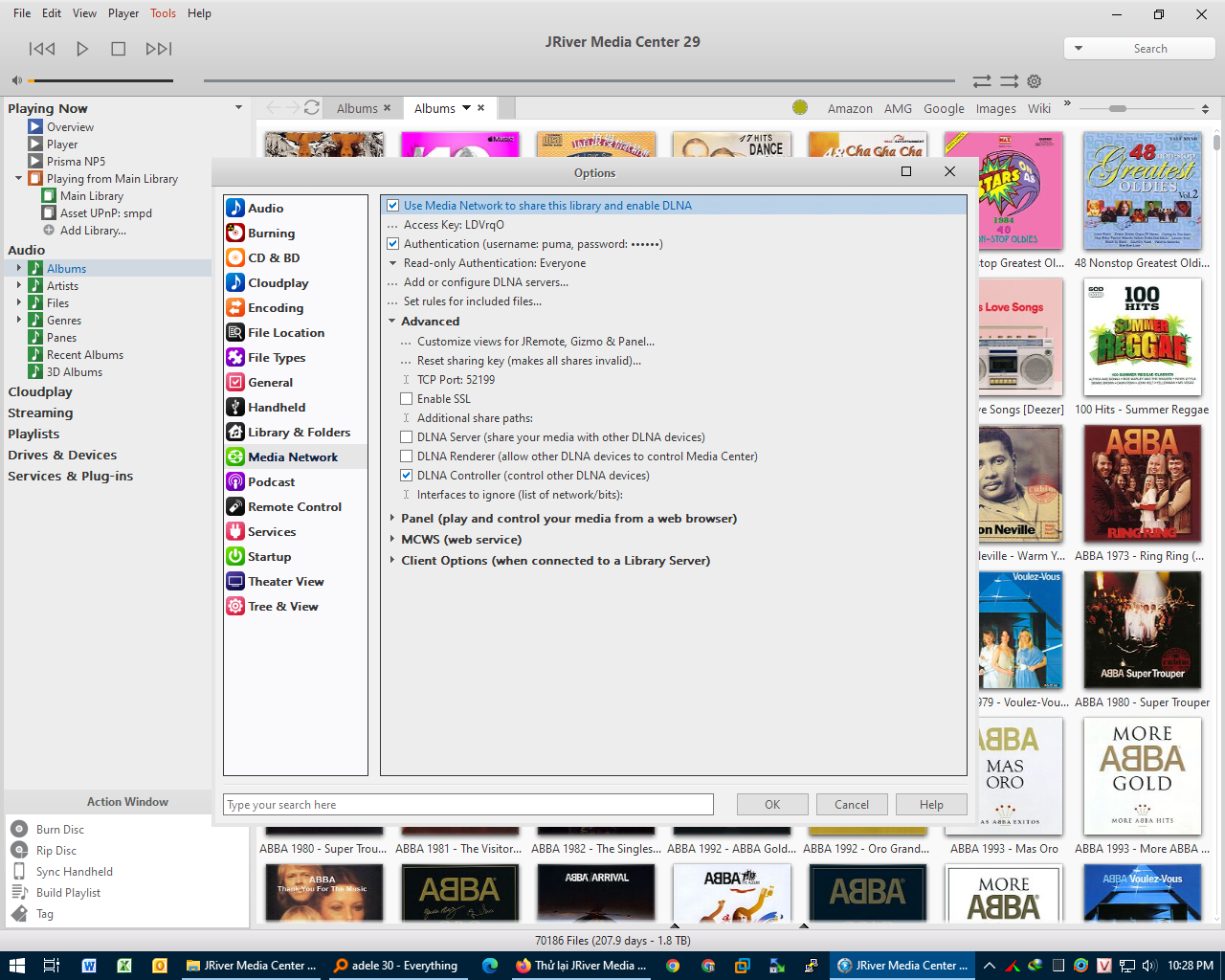Open Edit menu
The image size is (1225, 980).
(x=52, y=13)
